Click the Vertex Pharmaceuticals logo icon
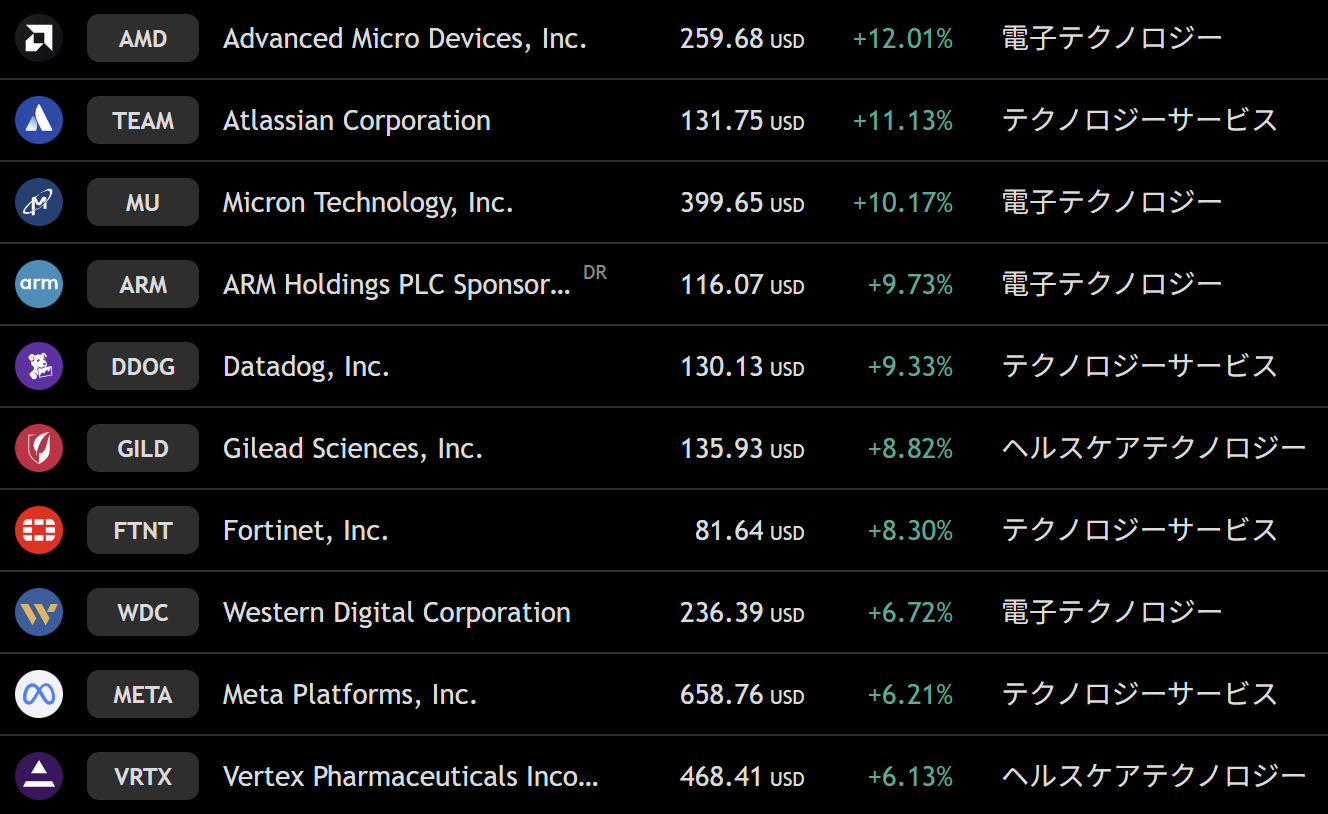The image size is (1328, 814). click(39, 777)
